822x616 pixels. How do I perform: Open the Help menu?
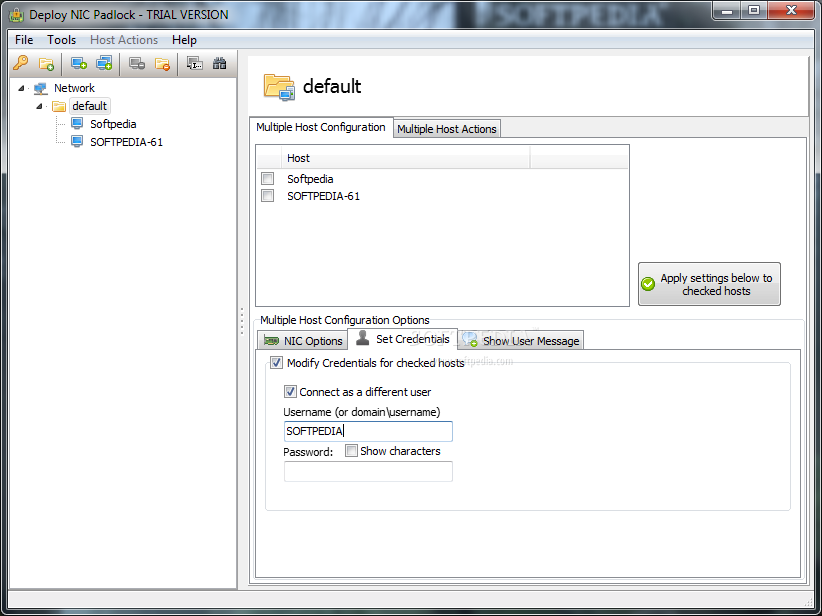[184, 40]
